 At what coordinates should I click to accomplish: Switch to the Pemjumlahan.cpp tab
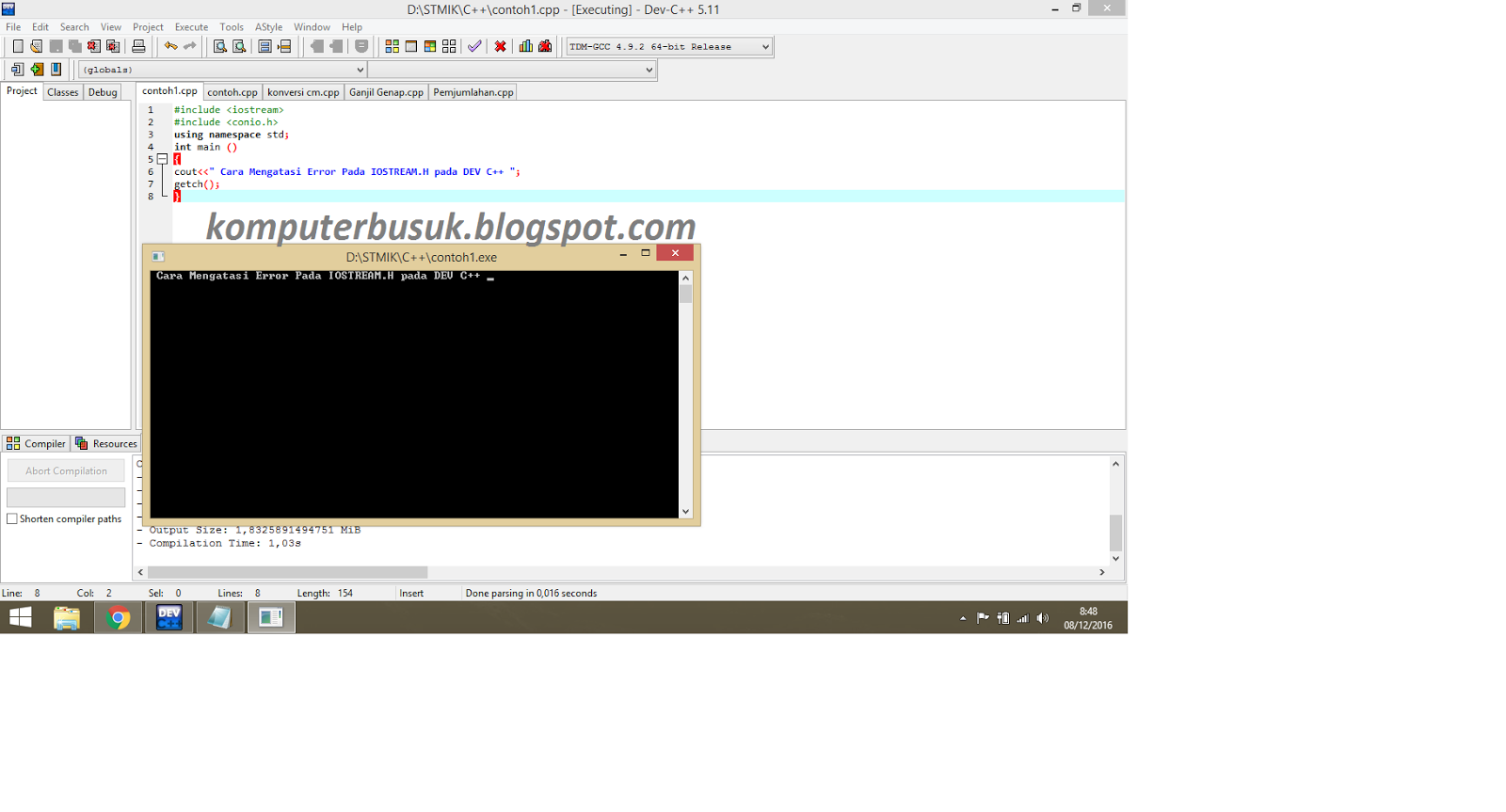coord(473,92)
